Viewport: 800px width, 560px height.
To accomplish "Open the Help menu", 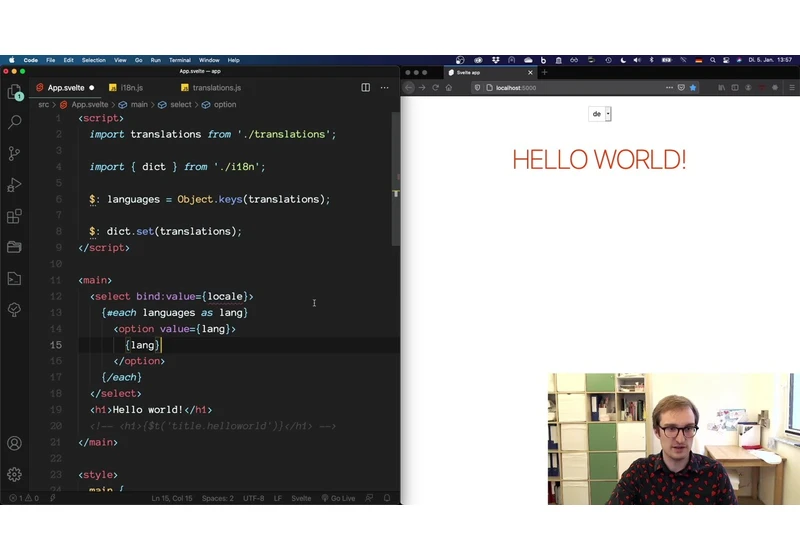I will 234,60.
